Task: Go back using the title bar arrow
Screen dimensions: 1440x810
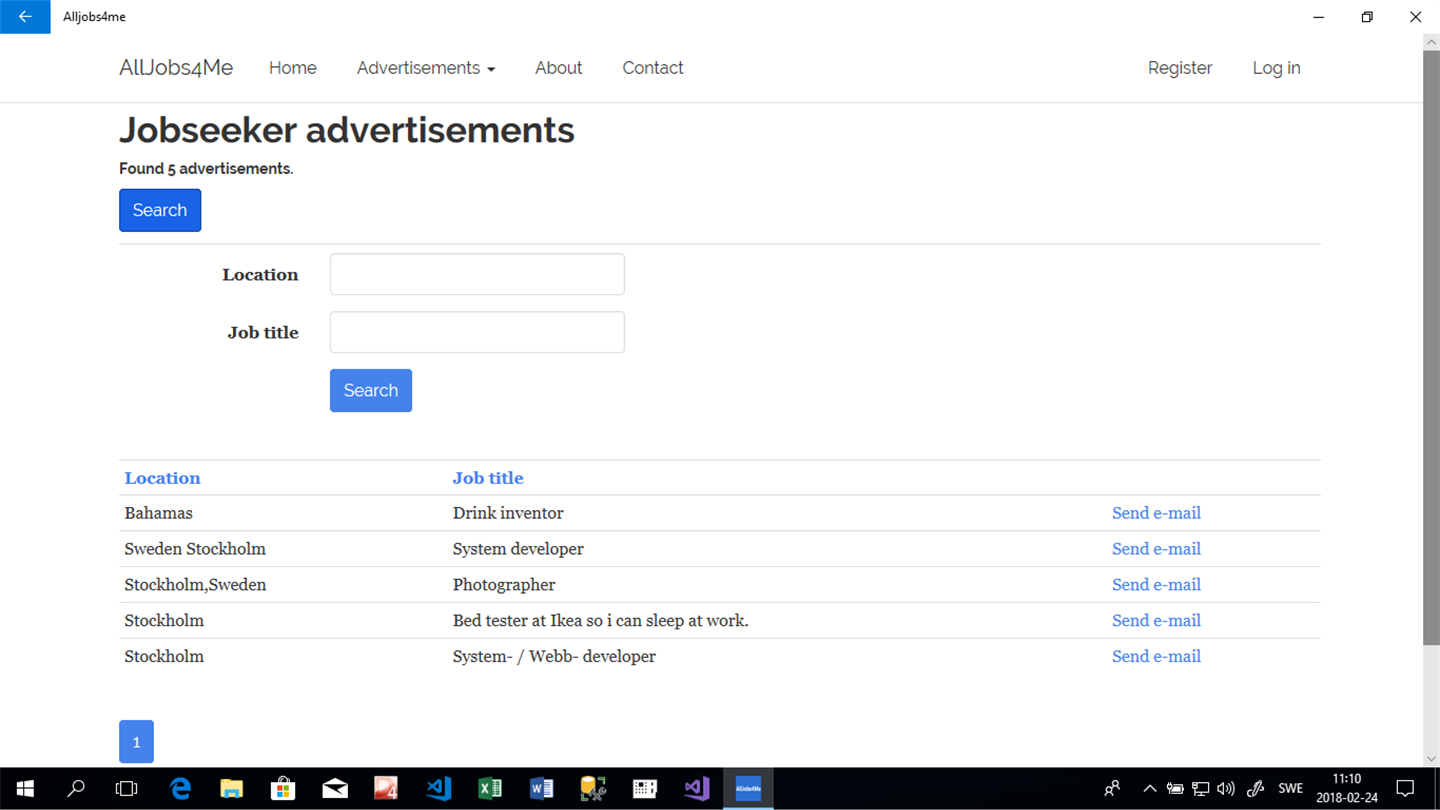Action: [25, 17]
